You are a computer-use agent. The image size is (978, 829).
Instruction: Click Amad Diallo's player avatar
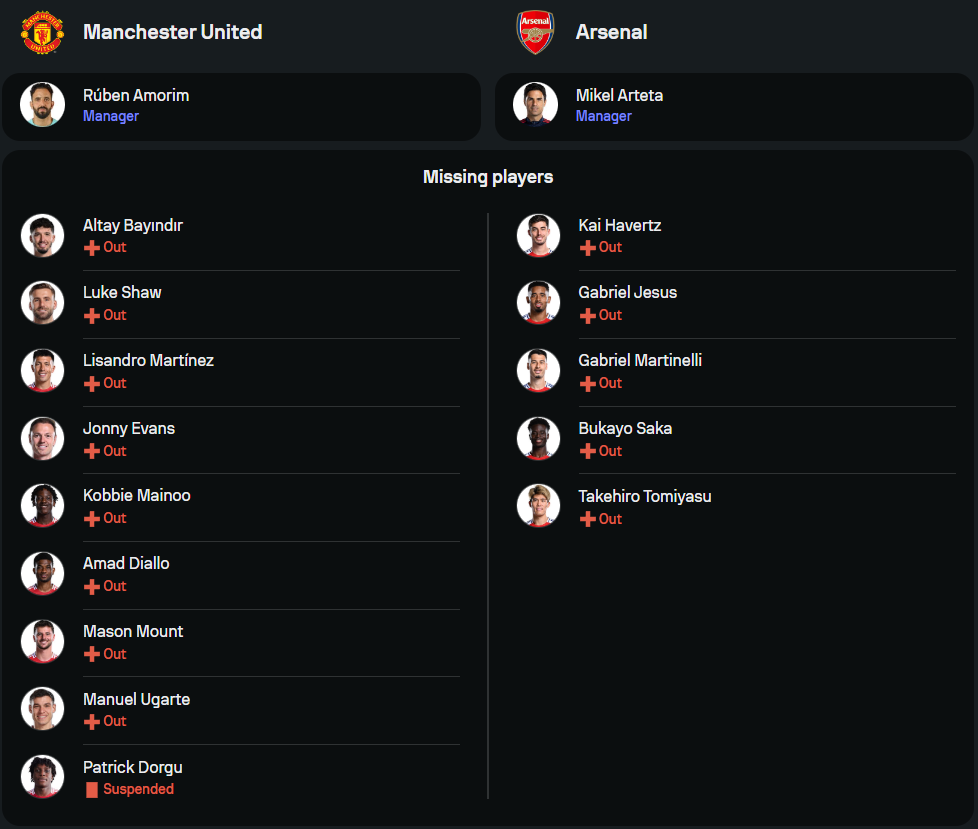(x=42, y=573)
